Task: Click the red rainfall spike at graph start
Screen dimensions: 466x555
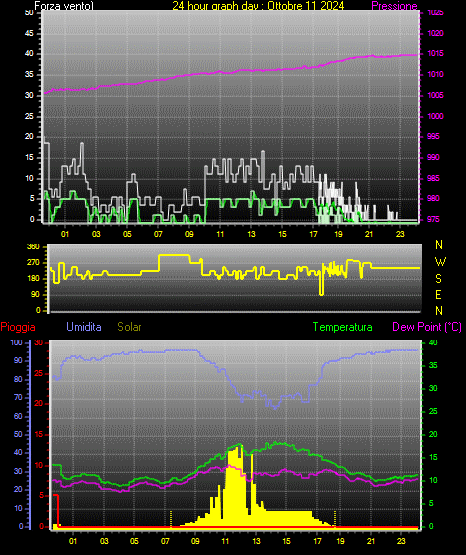Action: click(56, 510)
